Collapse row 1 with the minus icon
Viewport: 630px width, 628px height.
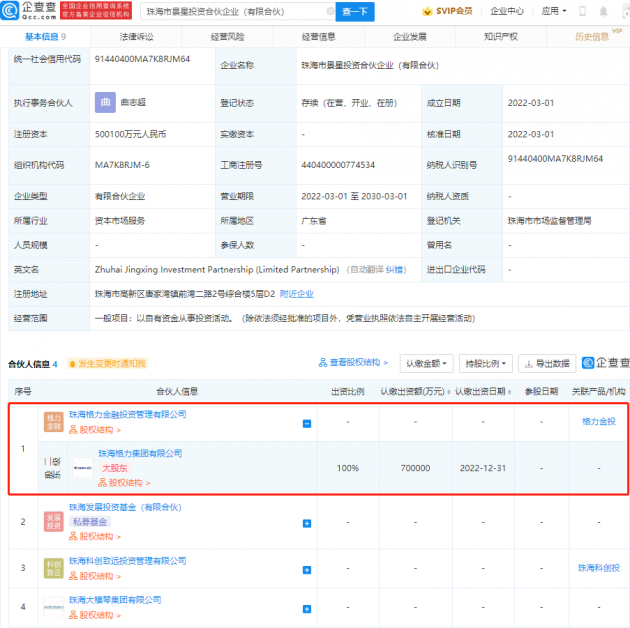coord(307,424)
